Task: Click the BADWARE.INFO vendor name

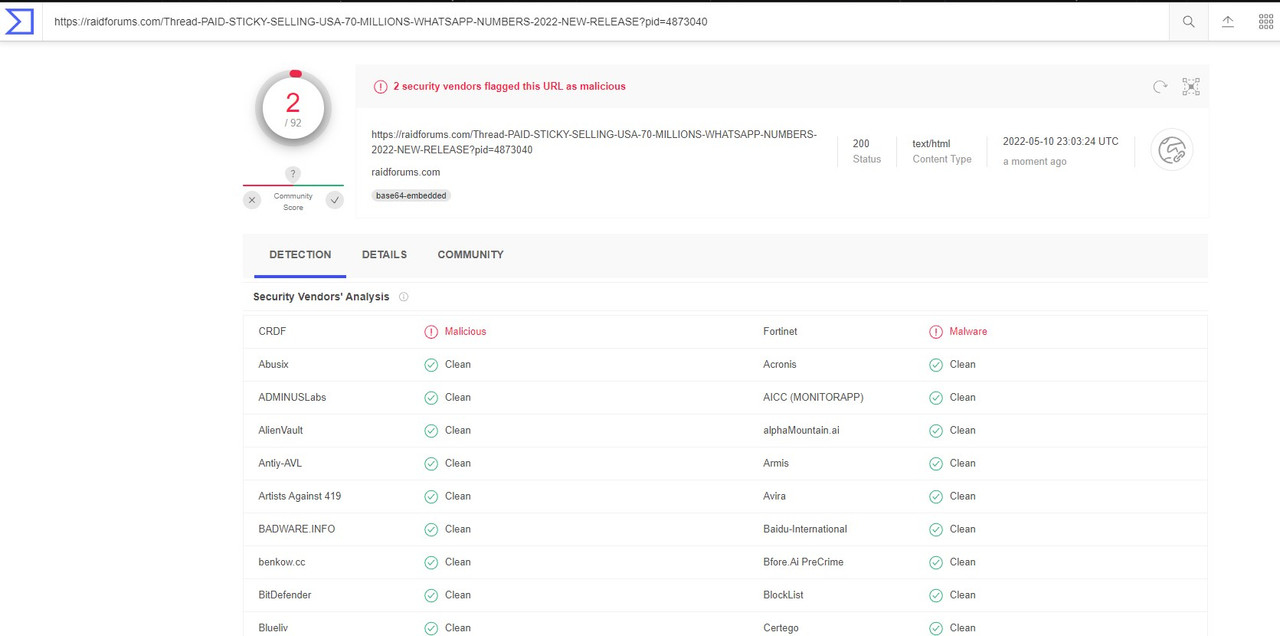Action: [297, 530]
